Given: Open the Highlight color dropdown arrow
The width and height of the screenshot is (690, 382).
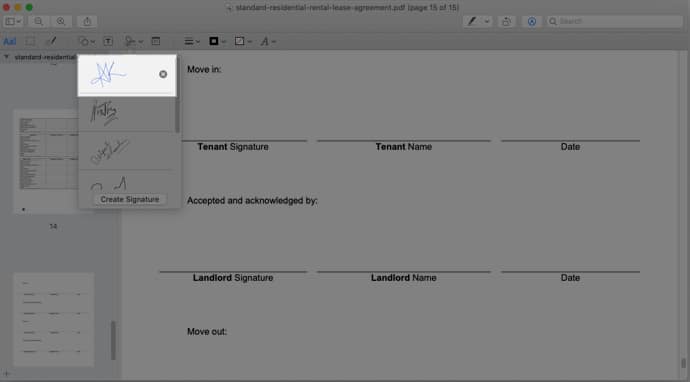Looking at the screenshot, I should [x=487, y=21].
